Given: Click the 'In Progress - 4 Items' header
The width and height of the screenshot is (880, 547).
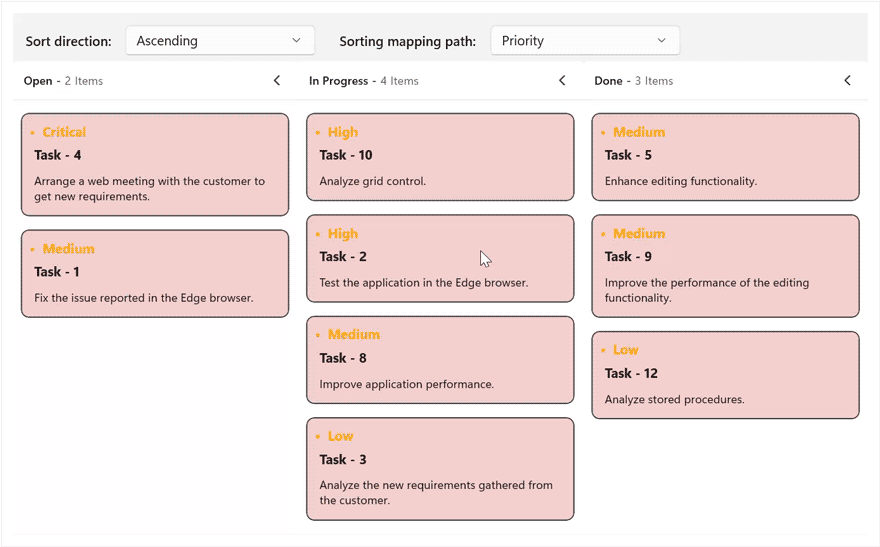Looking at the screenshot, I should tap(364, 81).
